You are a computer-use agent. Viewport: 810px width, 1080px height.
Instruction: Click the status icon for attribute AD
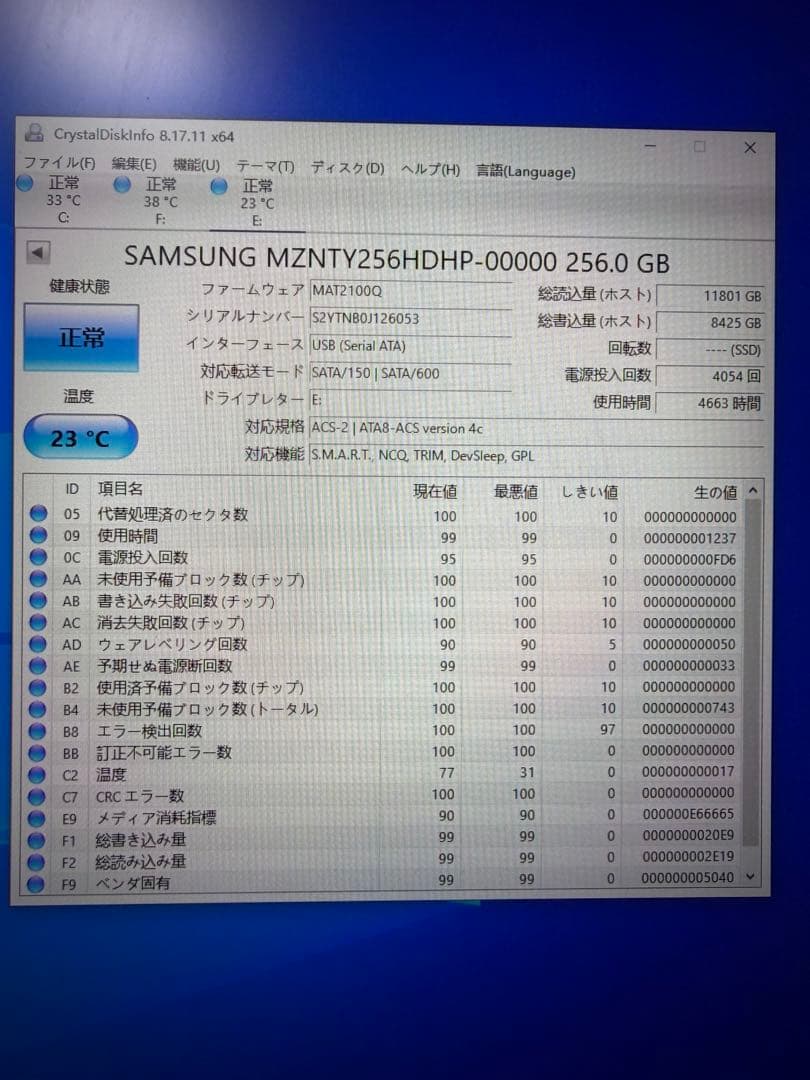(x=38, y=644)
